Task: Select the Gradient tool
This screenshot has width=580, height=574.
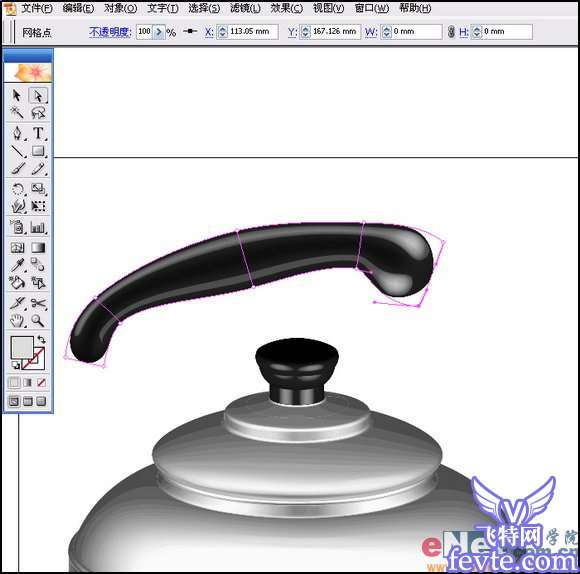Action: [38, 247]
